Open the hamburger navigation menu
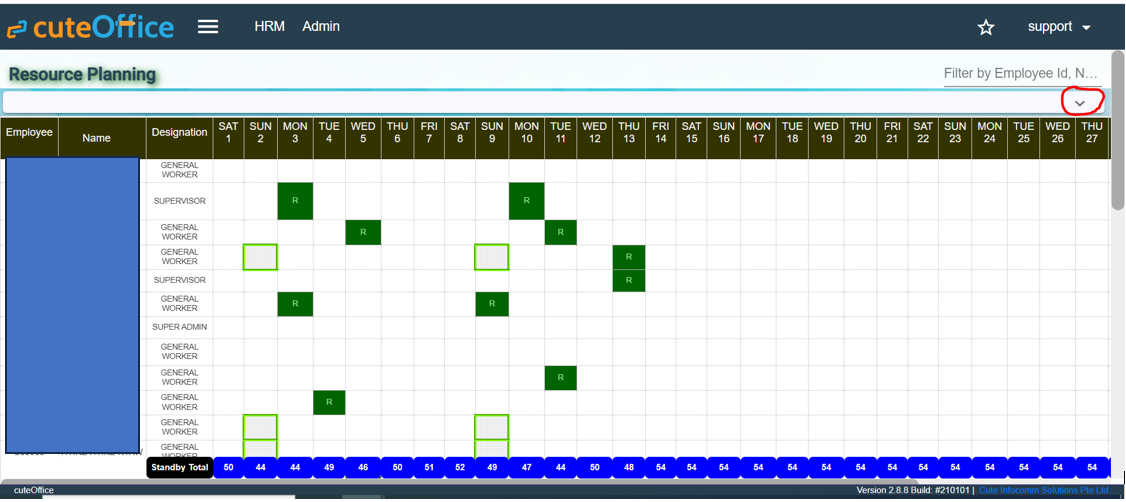The height and width of the screenshot is (502, 1126). [x=208, y=27]
